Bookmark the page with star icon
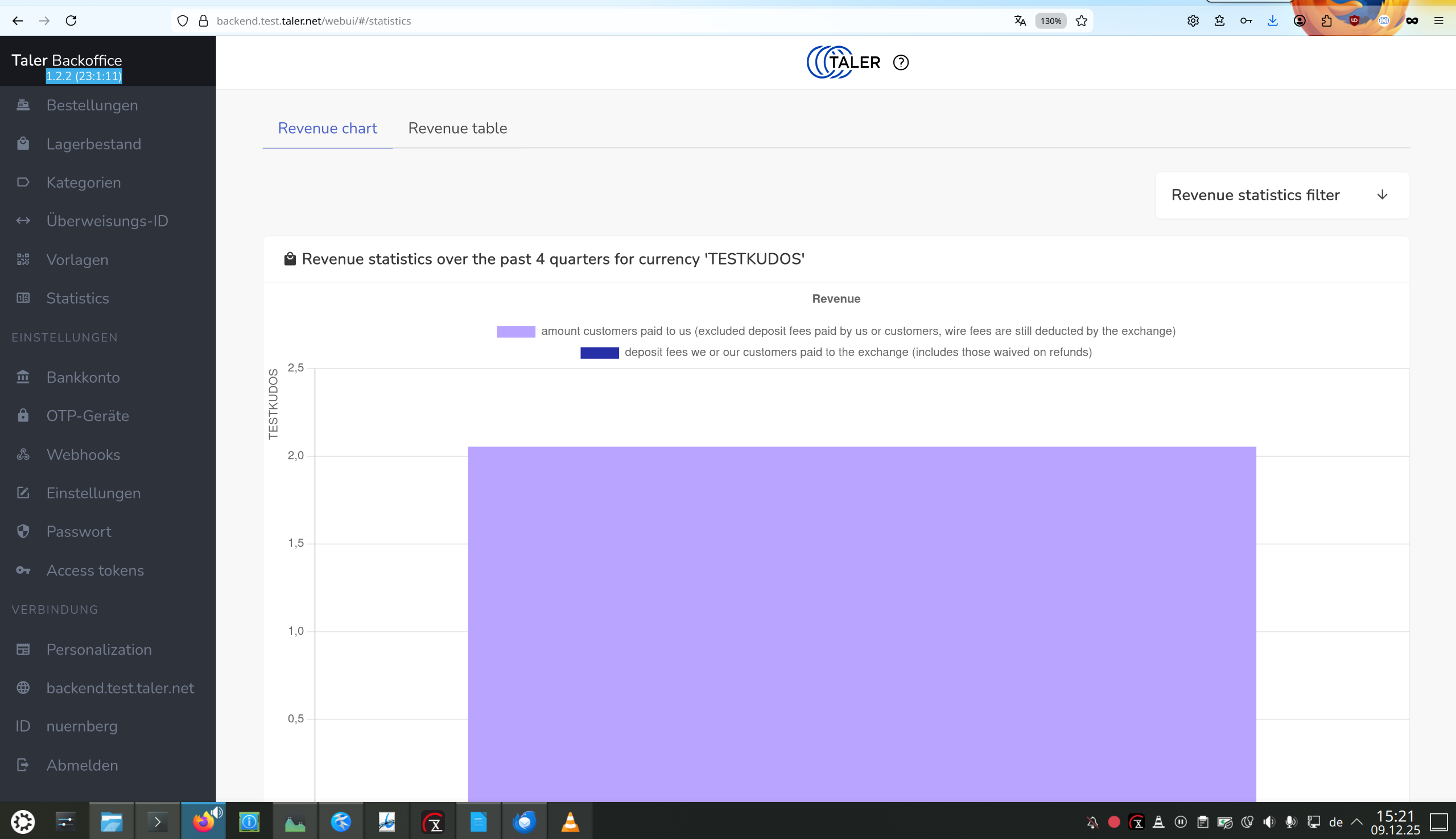 coord(1082,20)
